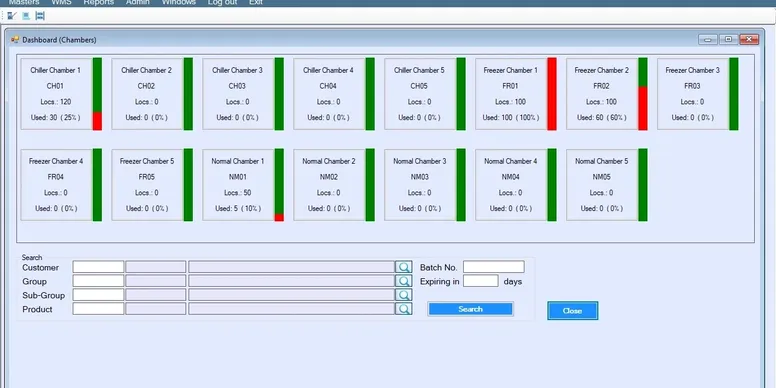Open the Masters menu
Image resolution: width=776 pixels, height=388 pixels.
click(x=24, y=2)
